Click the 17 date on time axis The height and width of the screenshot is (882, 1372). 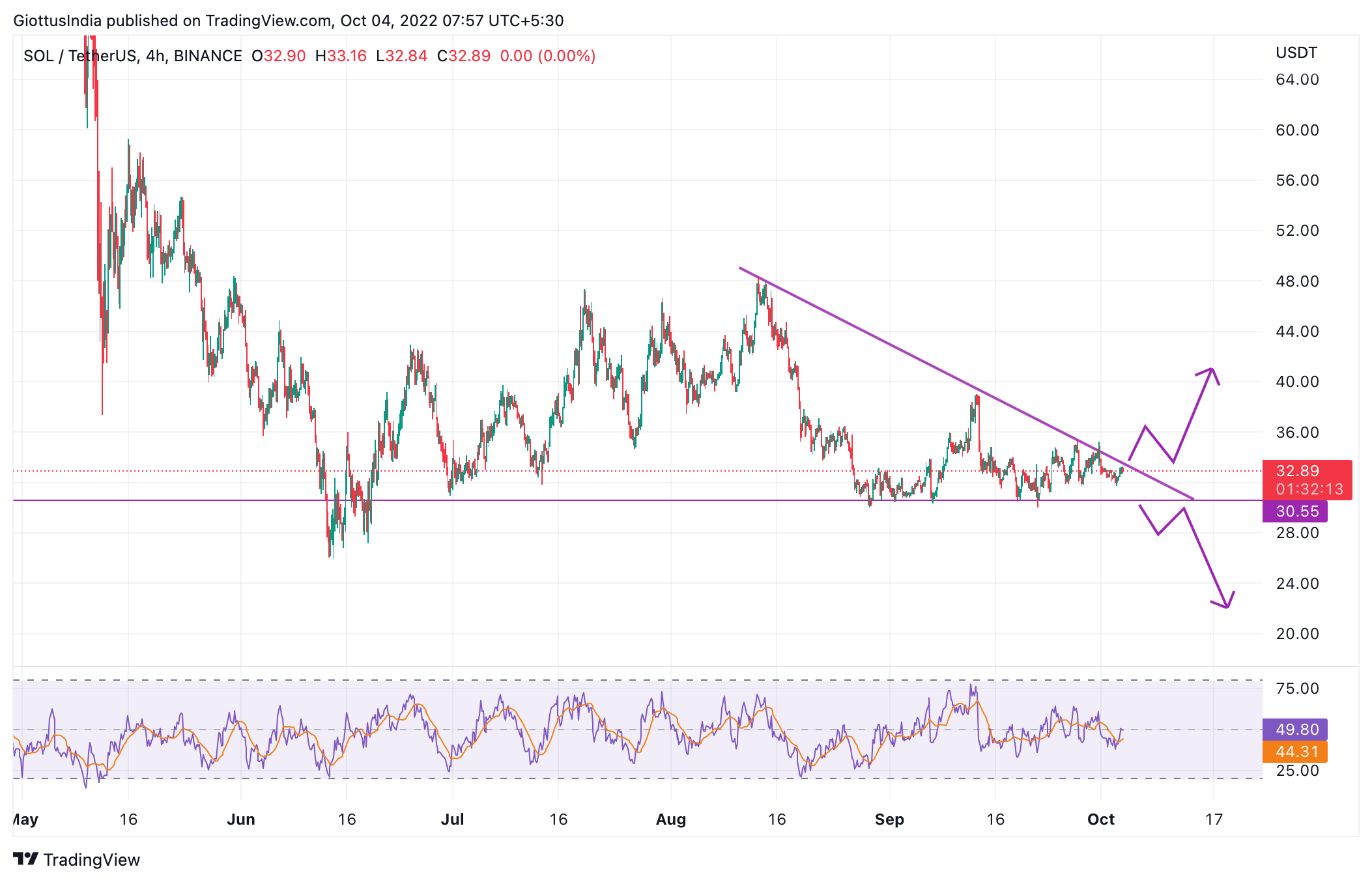pyautogui.click(x=1214, y=819)
